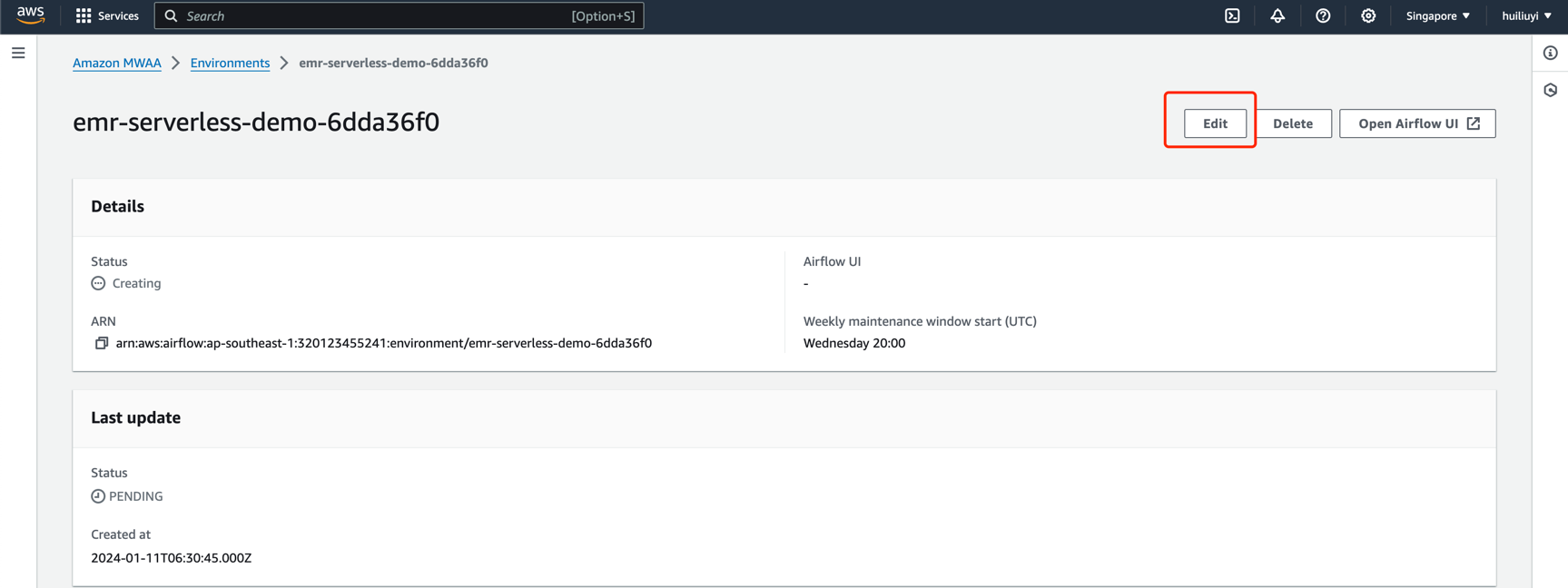
Task: Click the Edit button
Action: (1214, 123)
